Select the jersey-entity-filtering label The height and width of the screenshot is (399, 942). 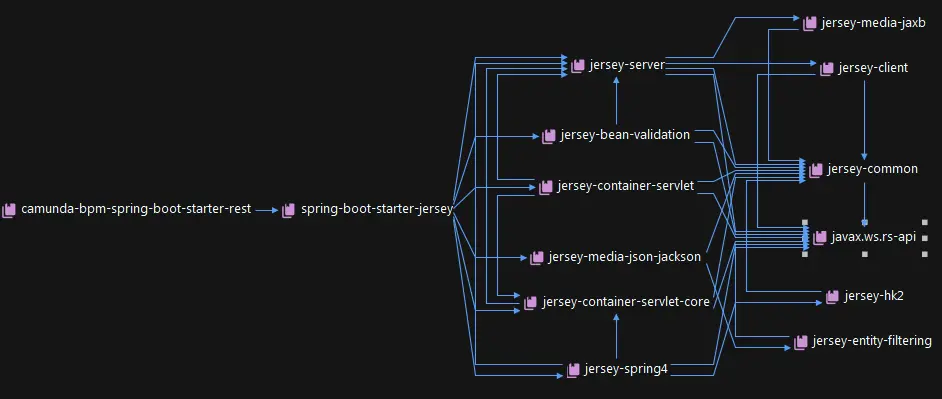click(872, 341)
